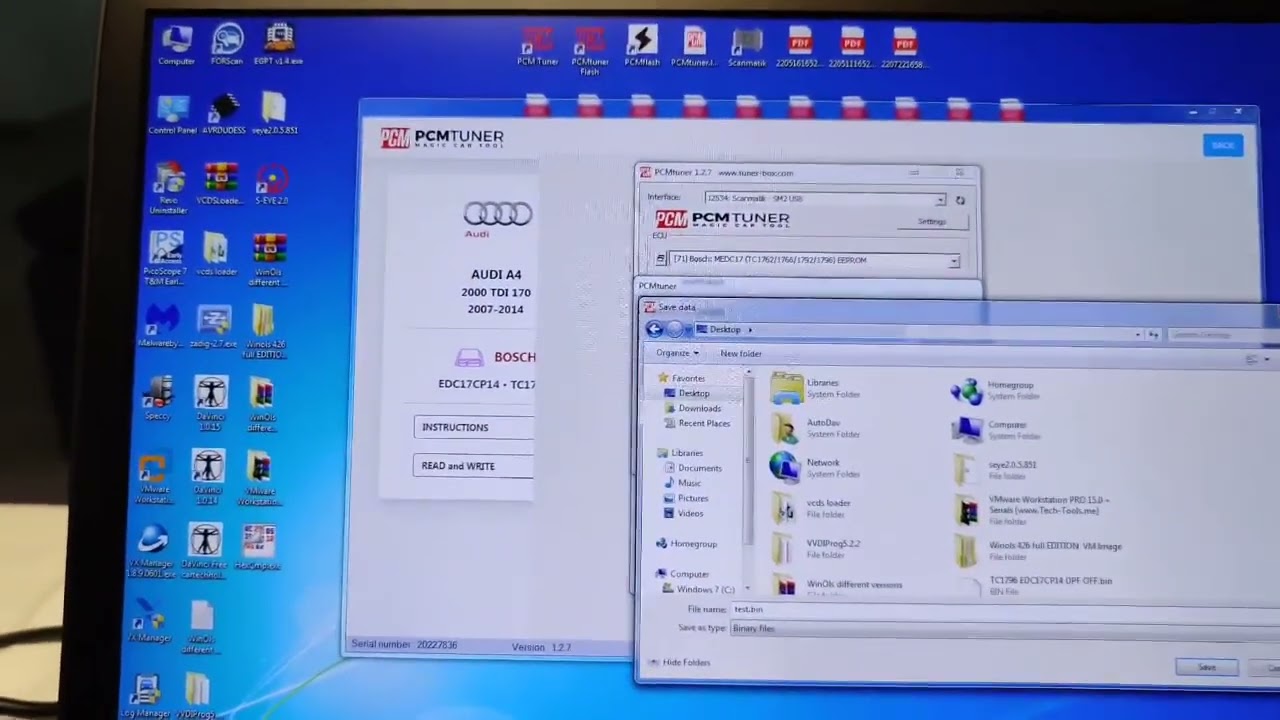Open Control Panel desktop shortcut
Screen dimensions: 1280x720
(173, 115)
